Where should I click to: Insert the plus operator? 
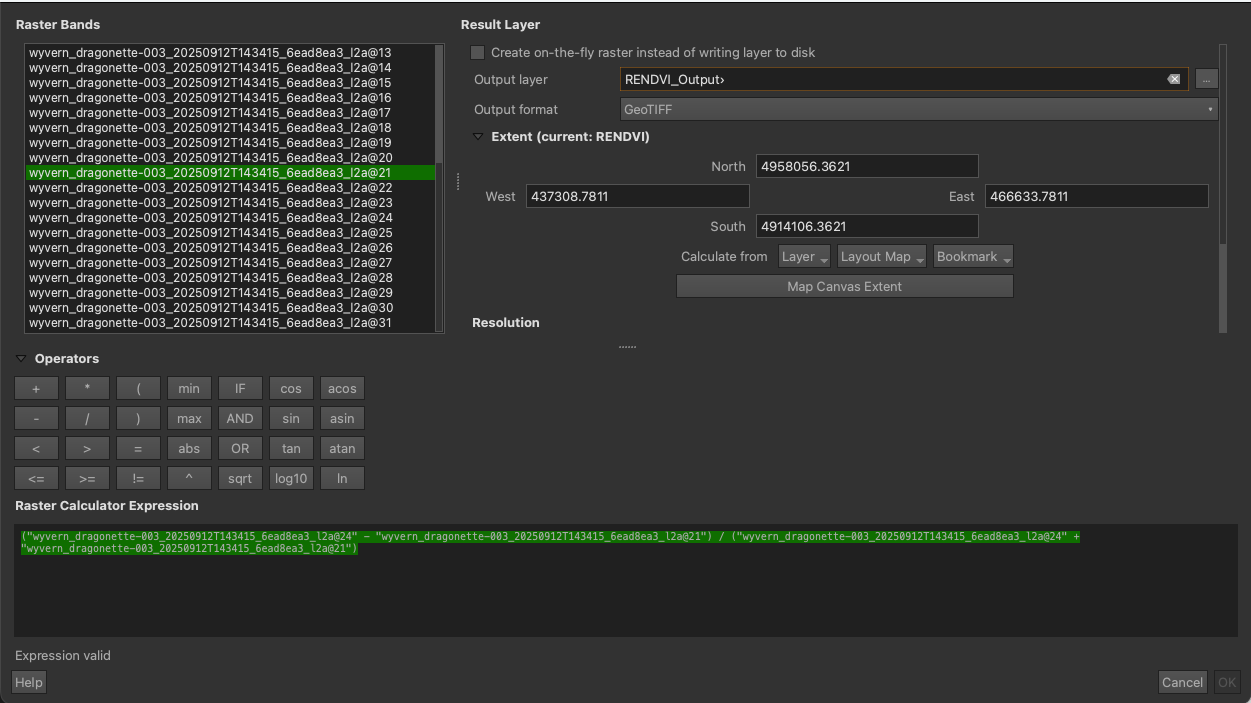point(36,389)
